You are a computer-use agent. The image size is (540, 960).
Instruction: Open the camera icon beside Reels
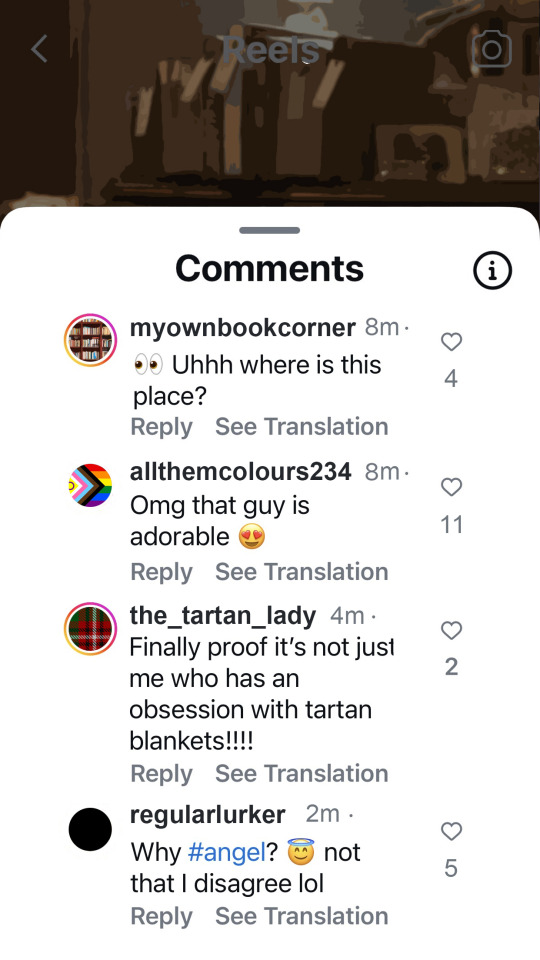tap(492, 49)
